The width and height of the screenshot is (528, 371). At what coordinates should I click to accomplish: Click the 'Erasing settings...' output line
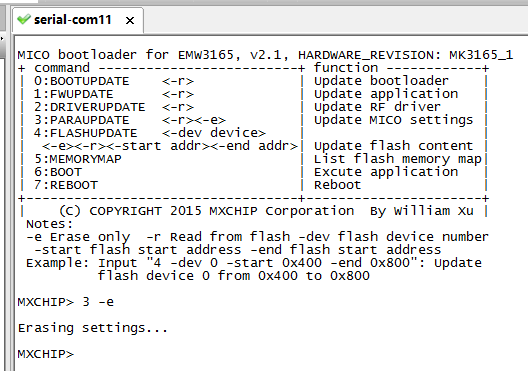click(93, 328)
